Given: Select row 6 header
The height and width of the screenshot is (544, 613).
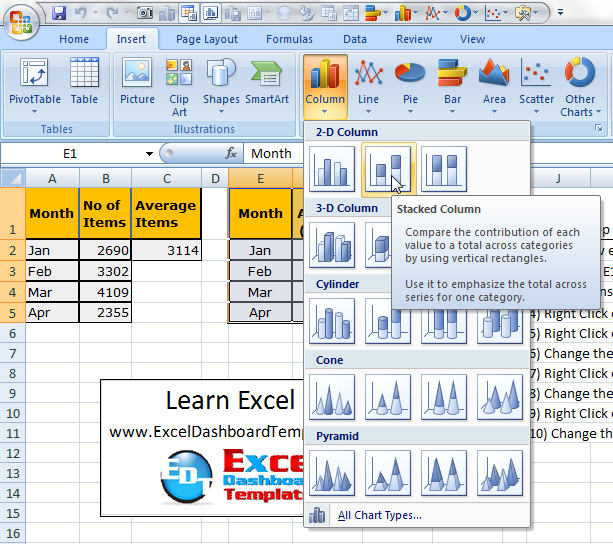Looking at the screenshot, I should pos(13,333).
